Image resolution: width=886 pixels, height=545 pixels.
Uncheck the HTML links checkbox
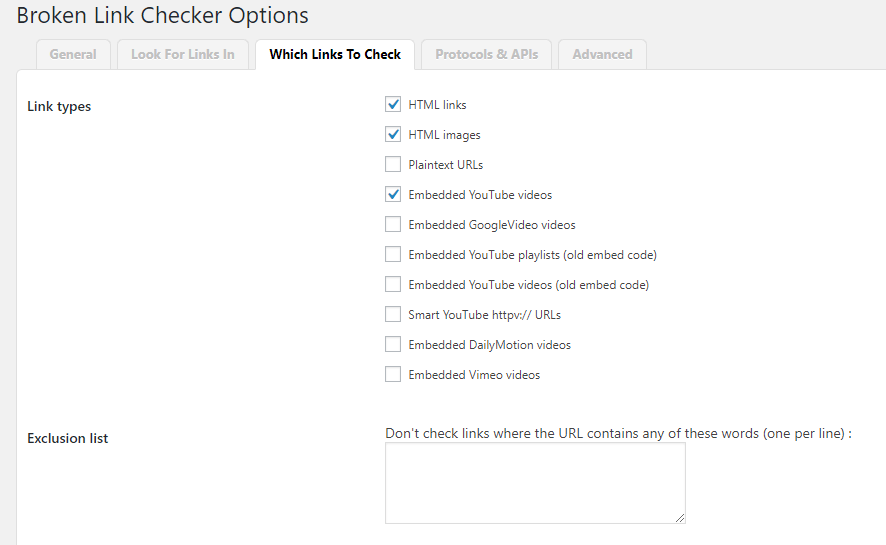coord(393,104)
